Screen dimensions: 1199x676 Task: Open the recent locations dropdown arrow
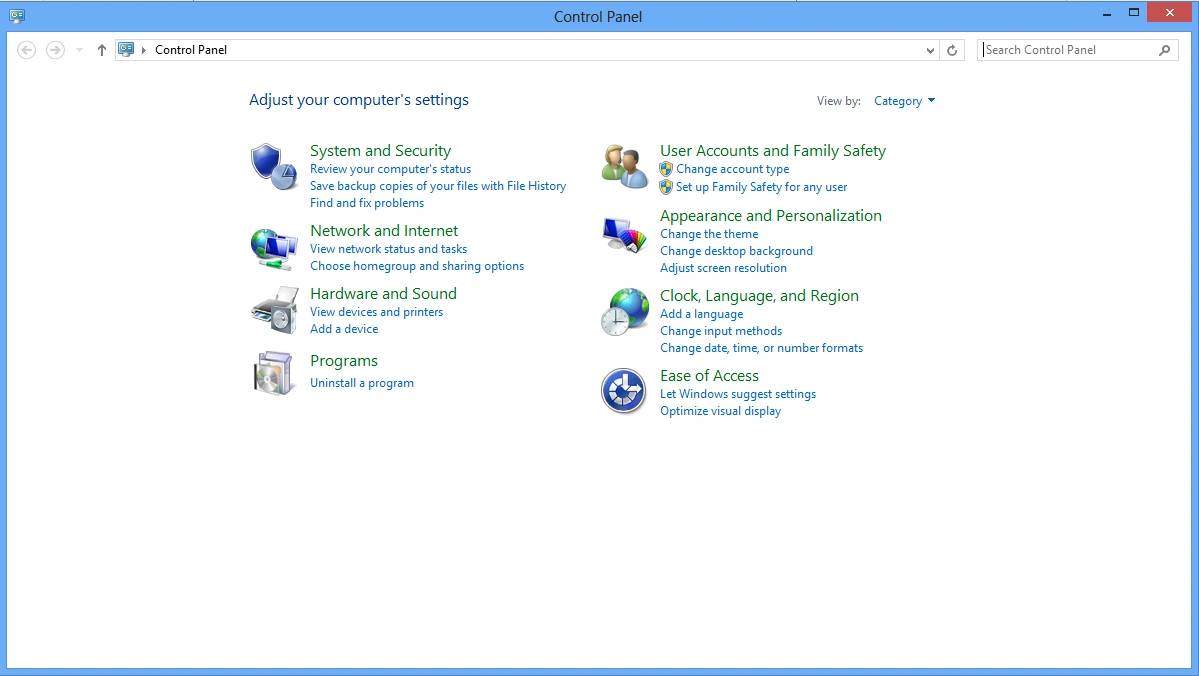79,50
